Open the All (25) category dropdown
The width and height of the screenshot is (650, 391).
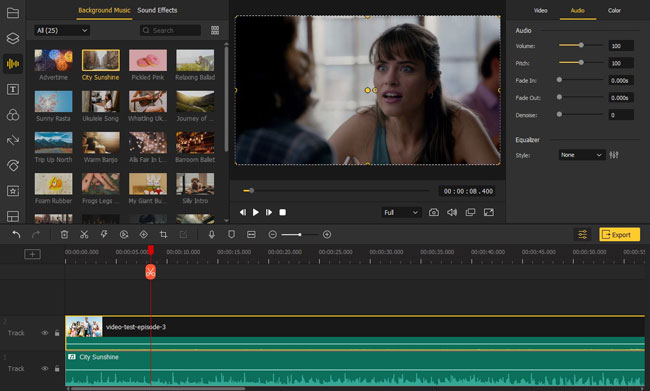click(62, 30)
